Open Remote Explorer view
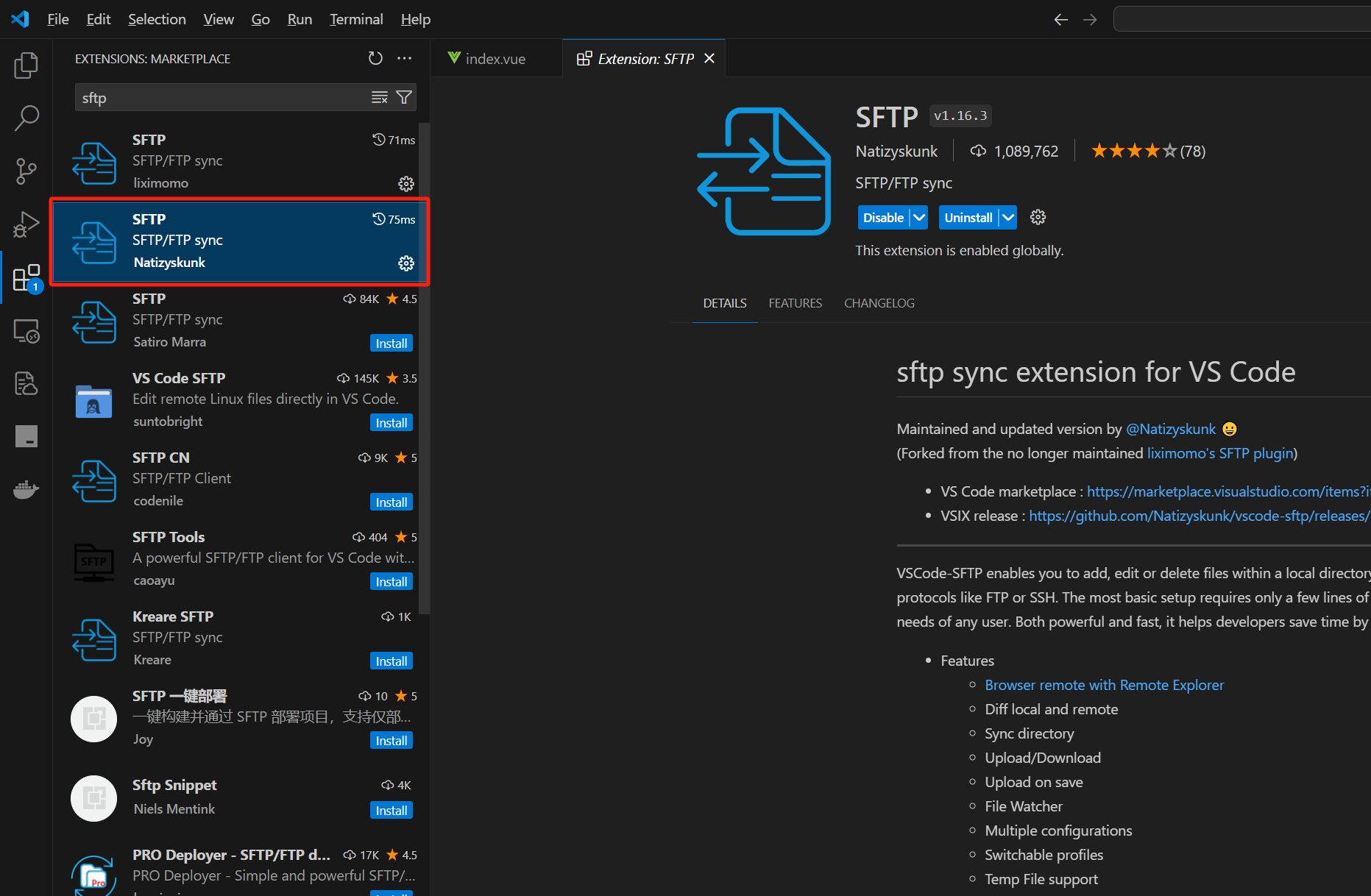1371x896 pixels. (x=26, y=331)
